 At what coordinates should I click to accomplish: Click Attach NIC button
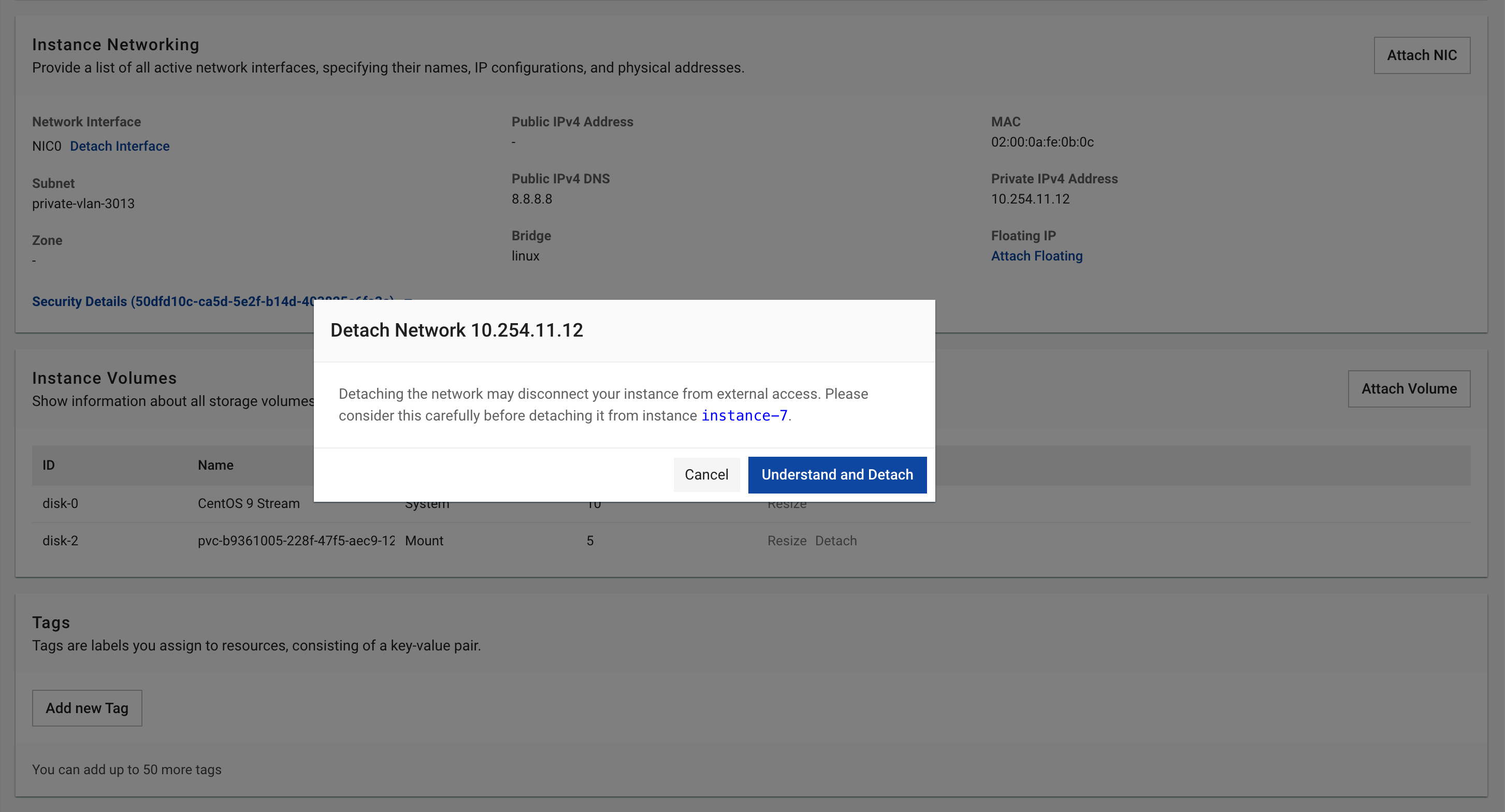pyautogui.click(x=1422, y=55)
